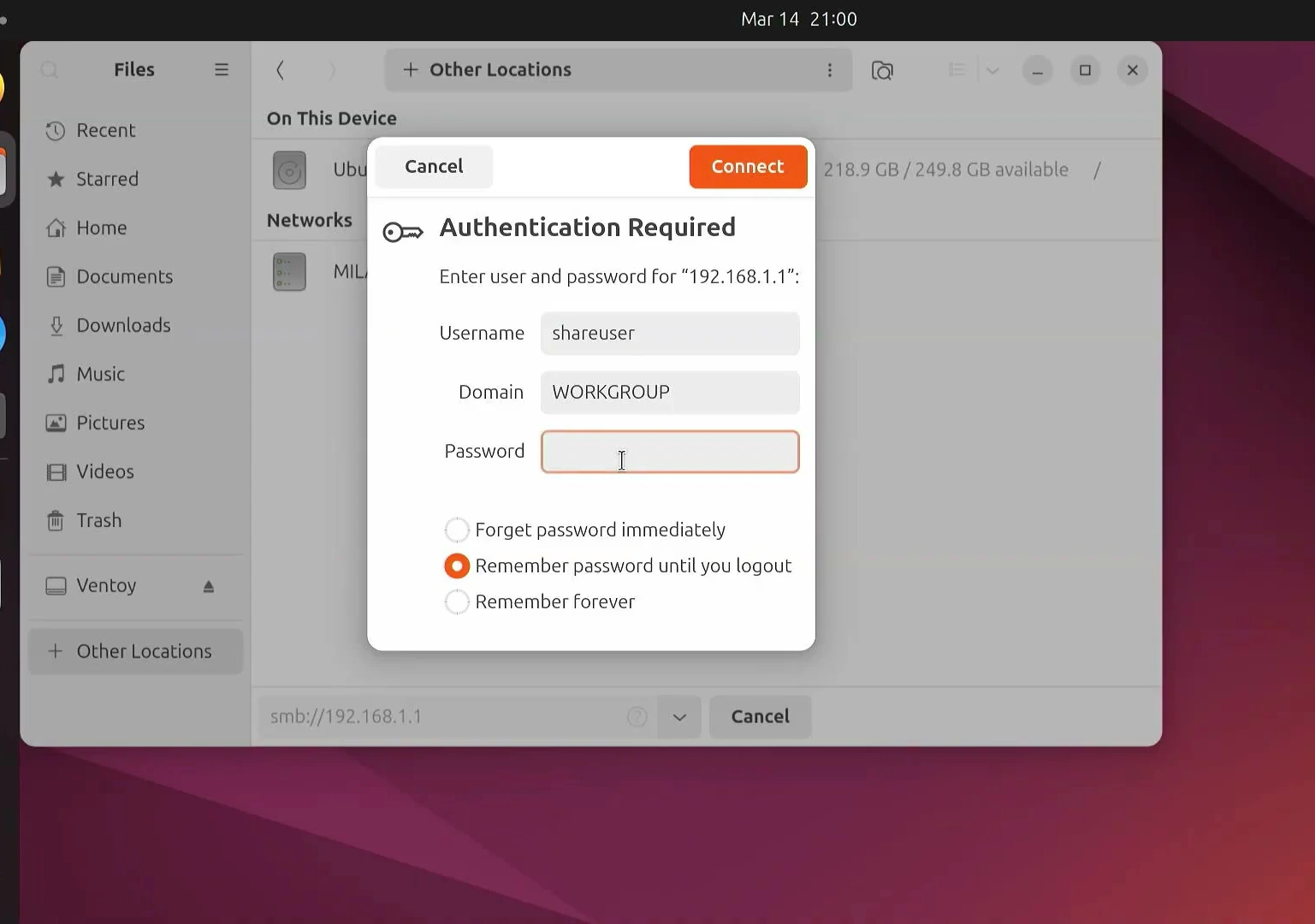Go to the Home folder

click(x=135, y=228)
